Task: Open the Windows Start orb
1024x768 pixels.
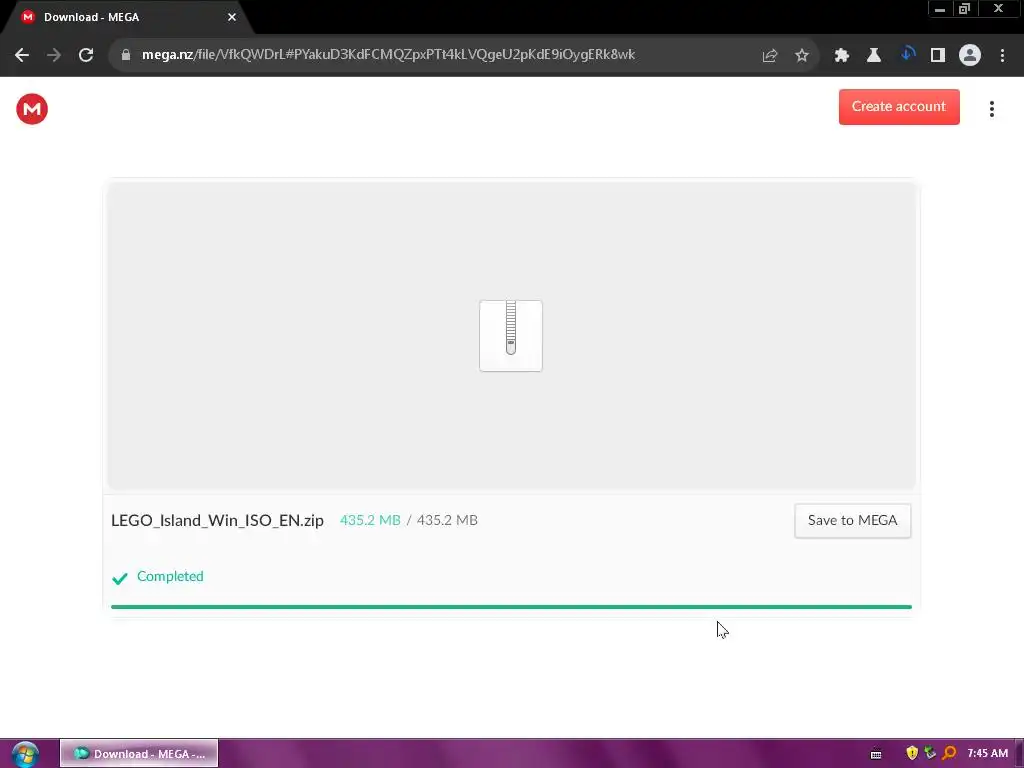Action: click(25, 754)
